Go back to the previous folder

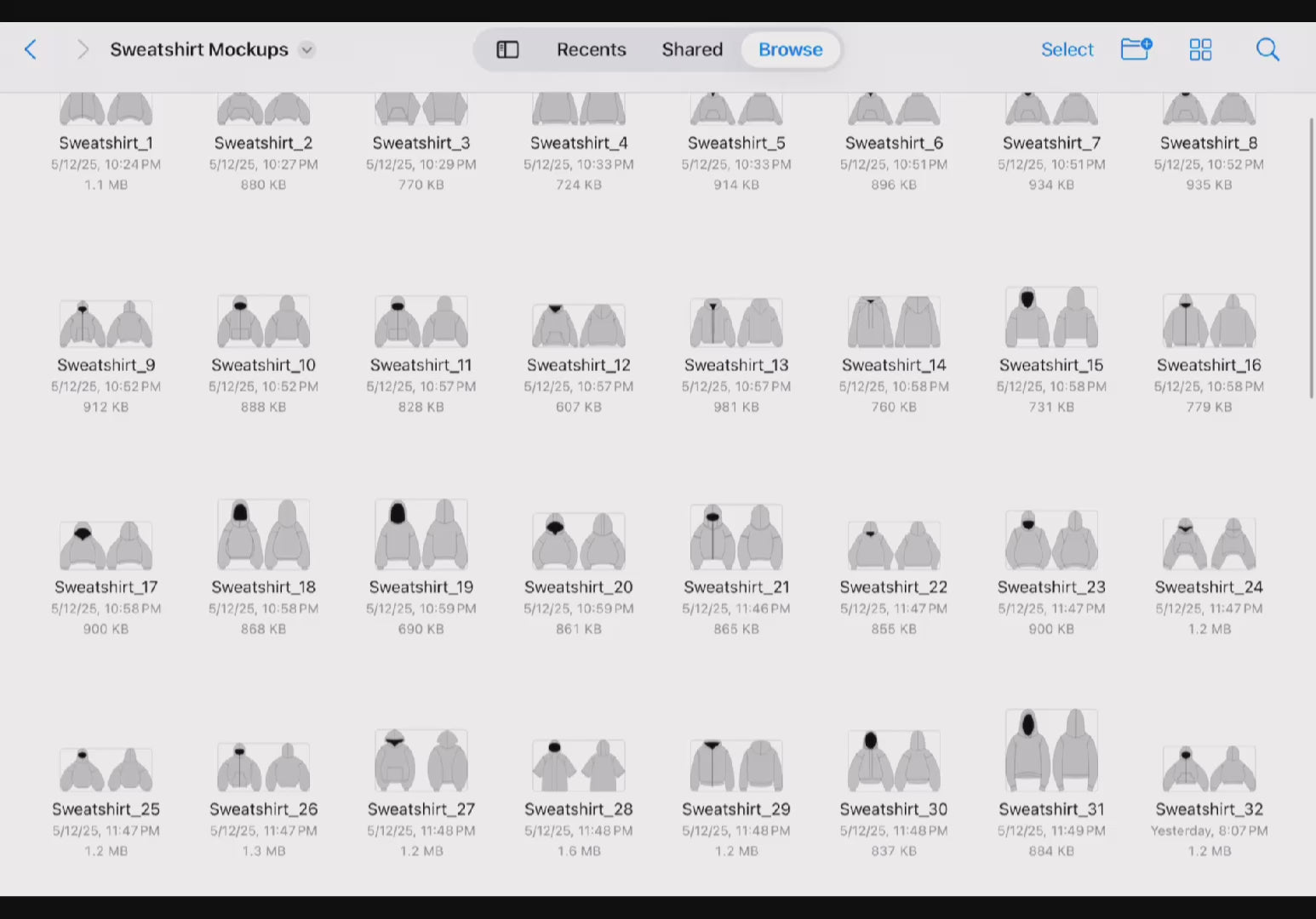tap(31, 49)
